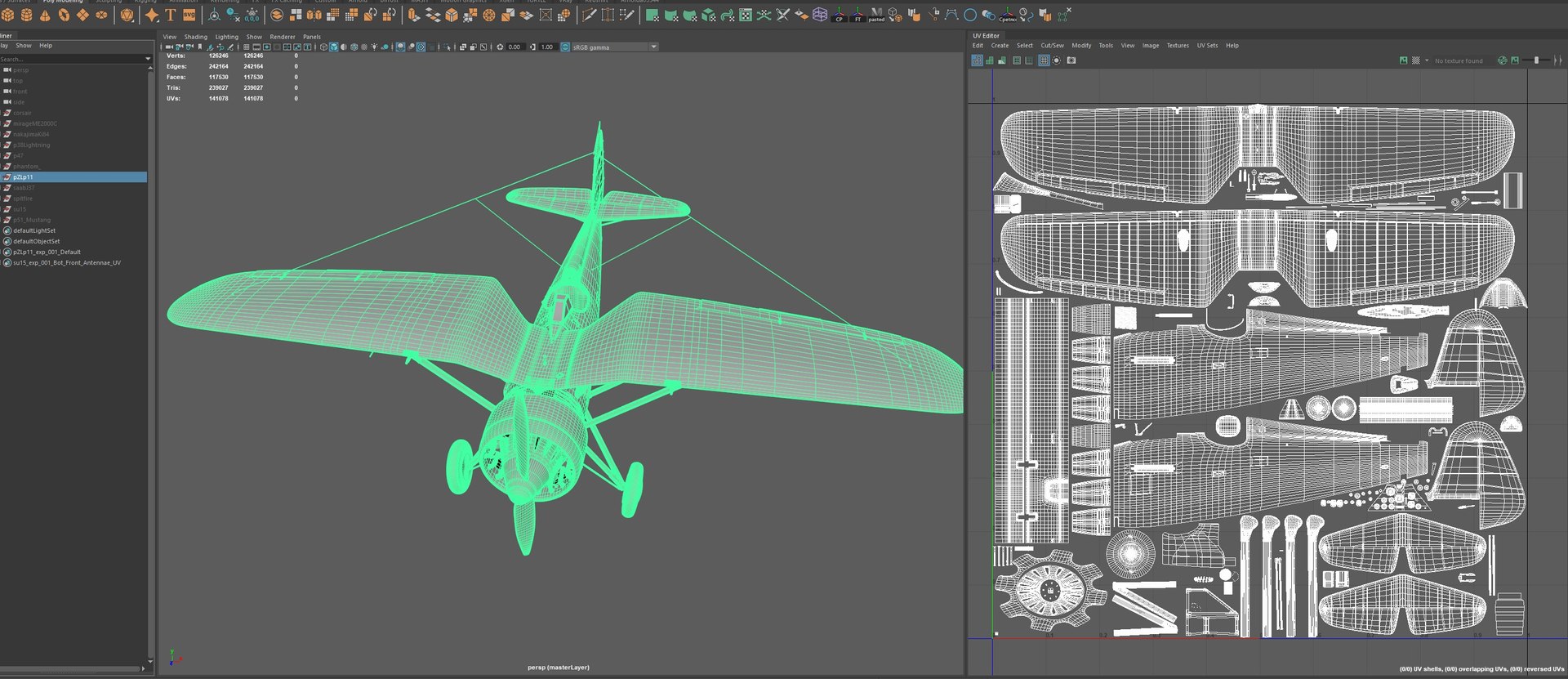
Task: Select defaultLightSet in the outliner
Action: [x=34, y=230]
